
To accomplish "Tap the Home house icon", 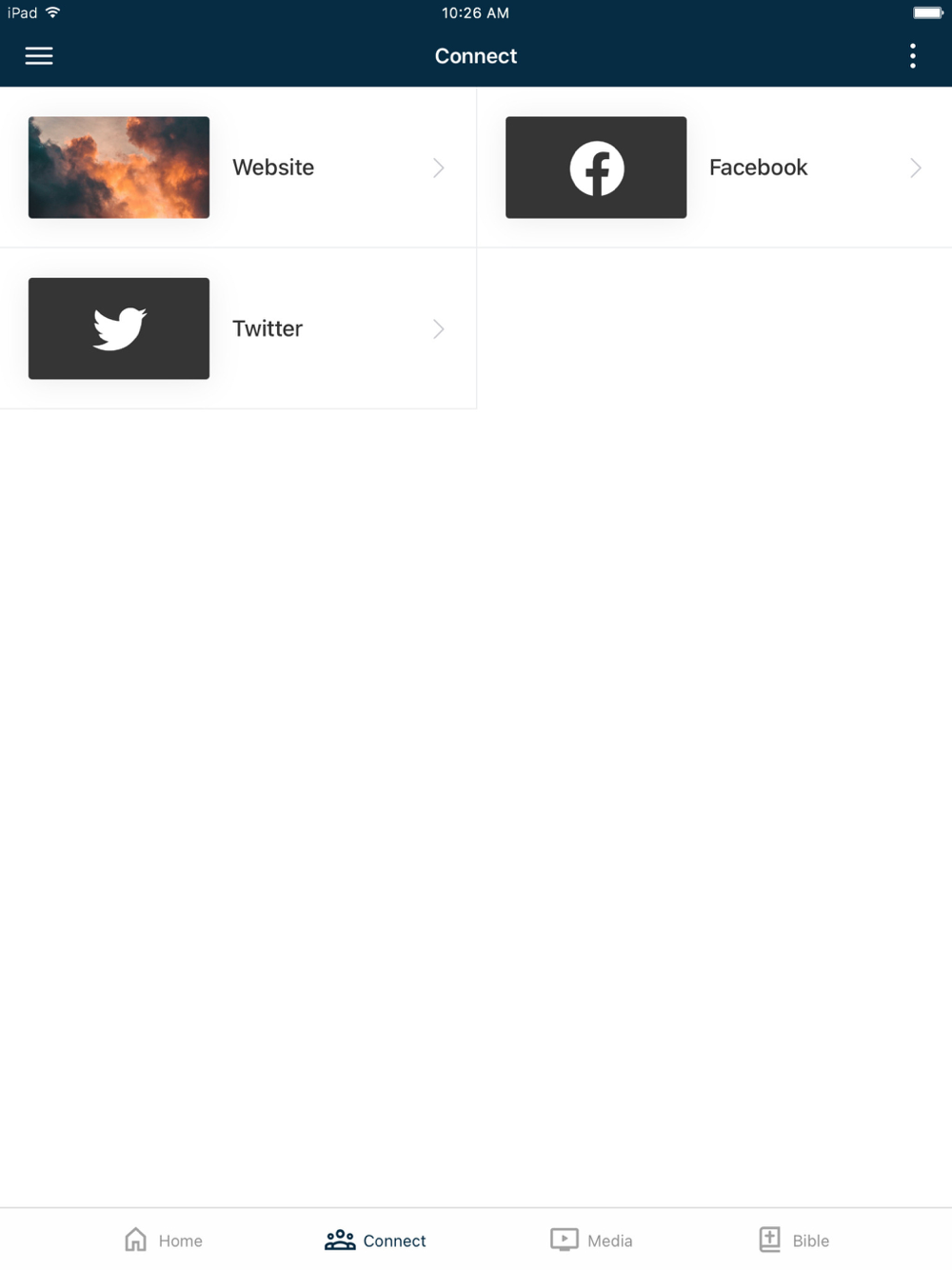I will [x=136, y=1239].
